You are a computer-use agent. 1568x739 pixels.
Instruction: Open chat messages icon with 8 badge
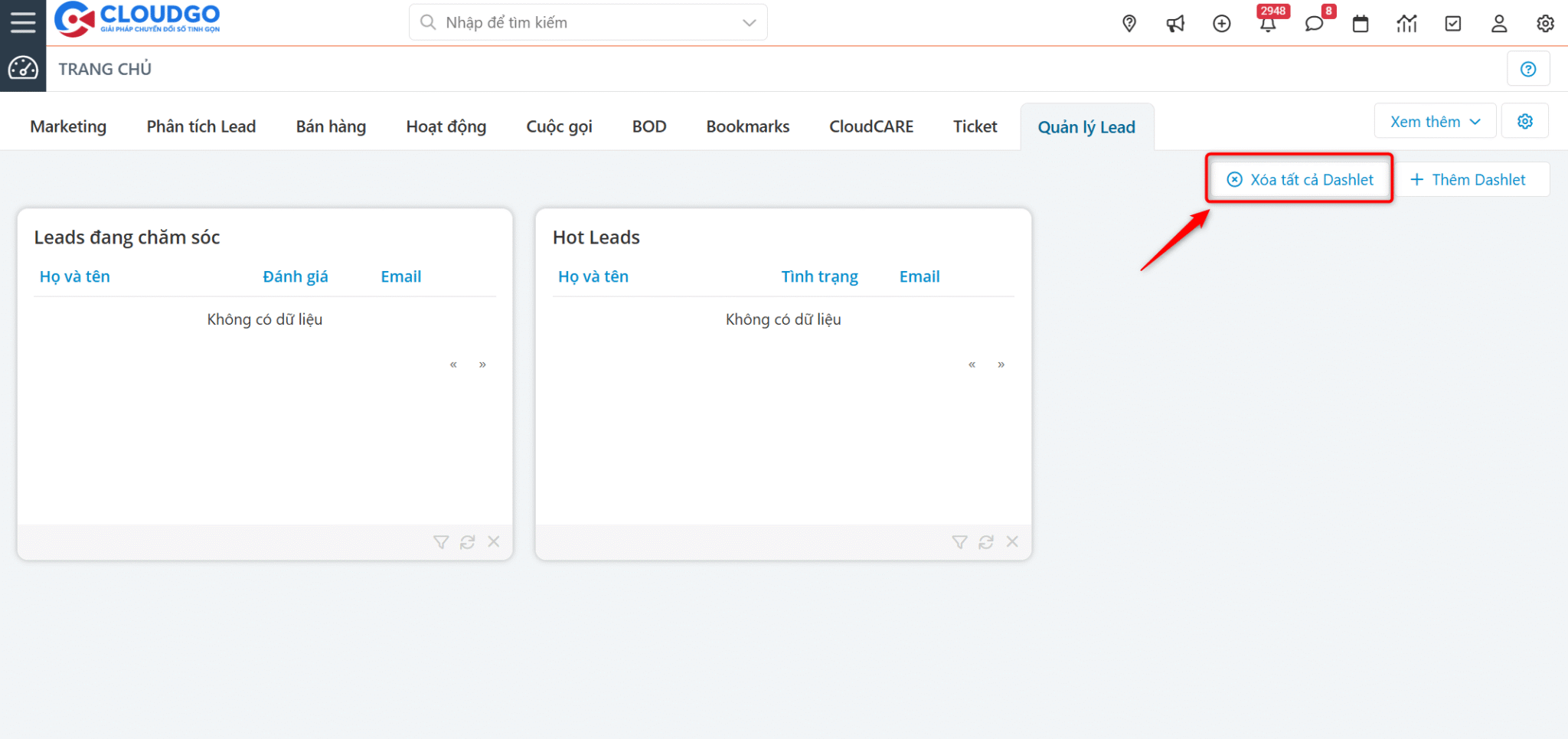[1315, 22]
